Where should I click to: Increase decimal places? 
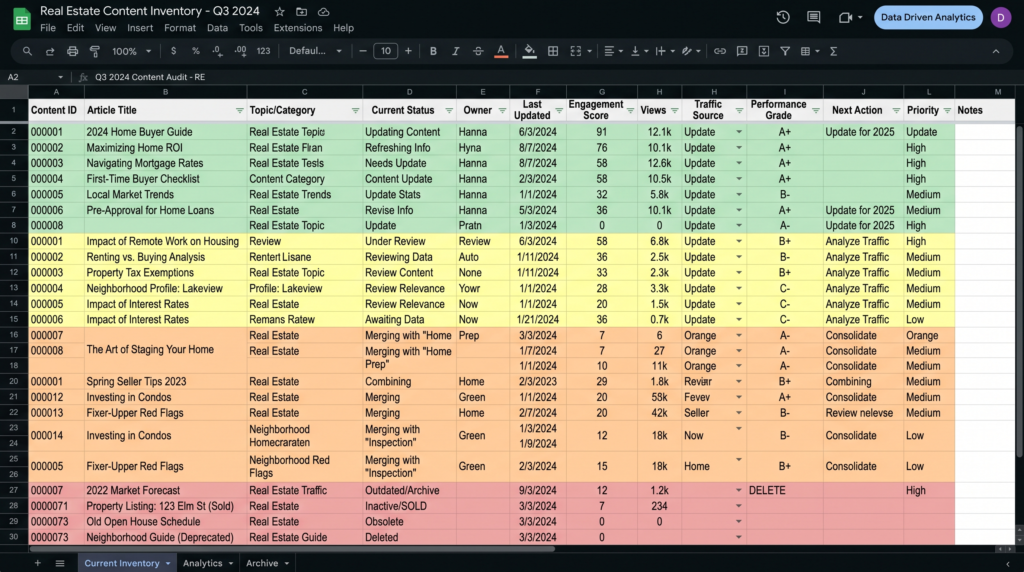[240, 51]
